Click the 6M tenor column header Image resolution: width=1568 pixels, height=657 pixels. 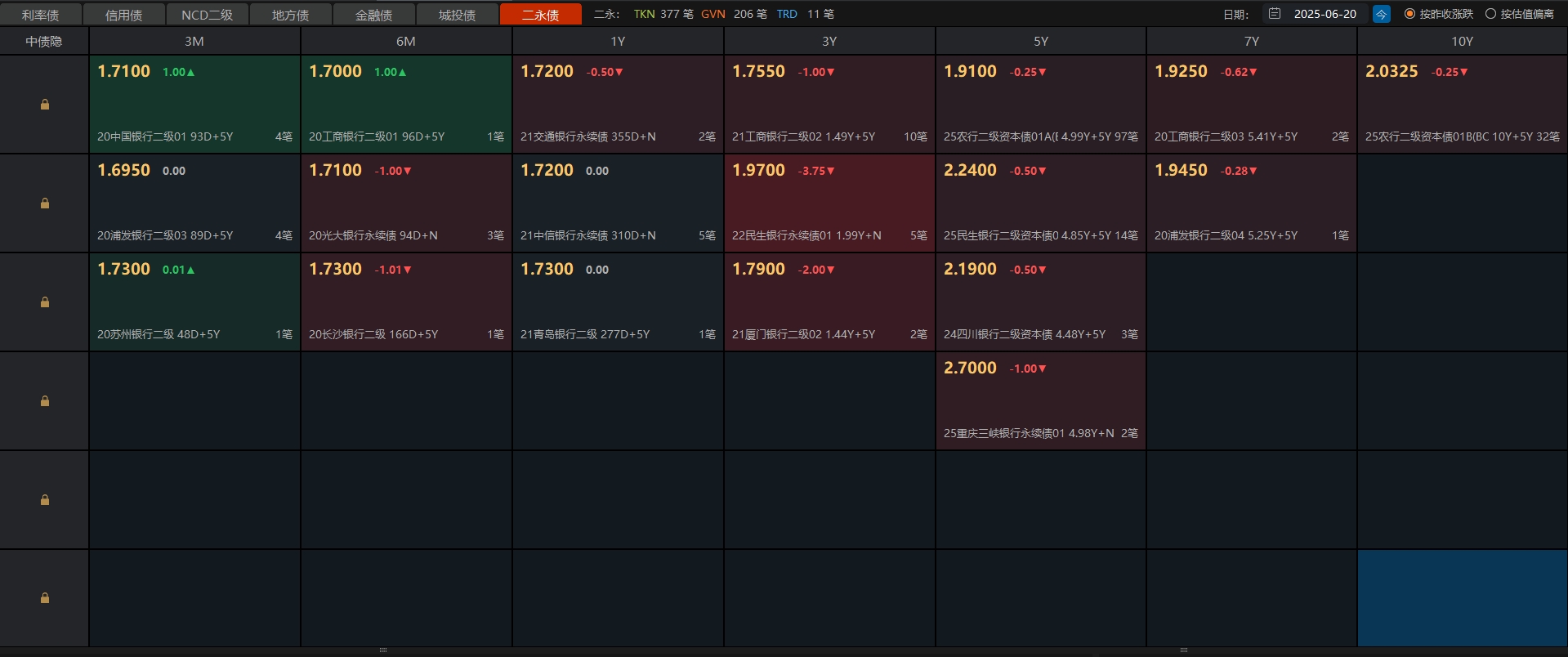(x=406, y=41)
